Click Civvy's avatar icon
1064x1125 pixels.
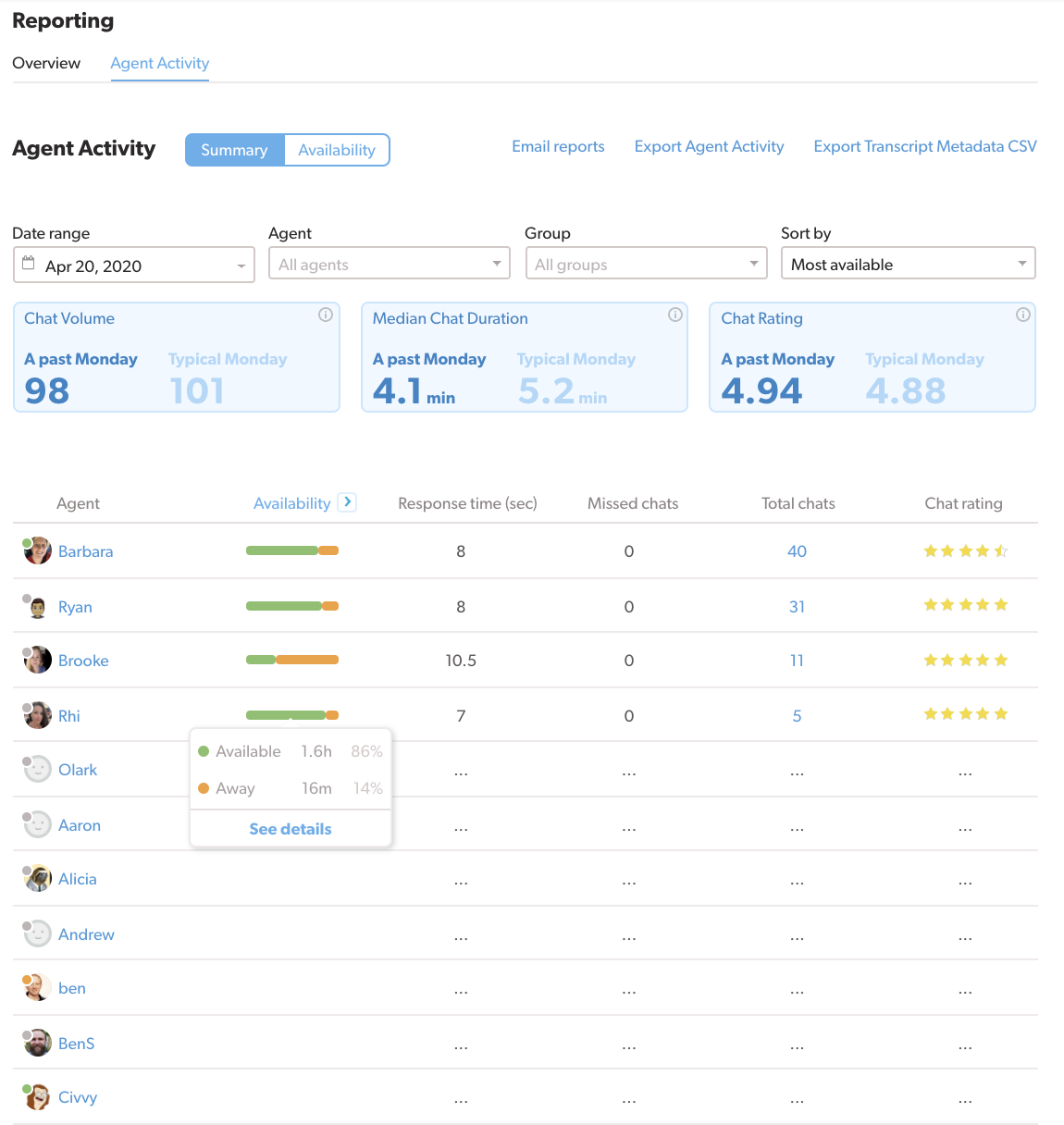[38, 1097]
